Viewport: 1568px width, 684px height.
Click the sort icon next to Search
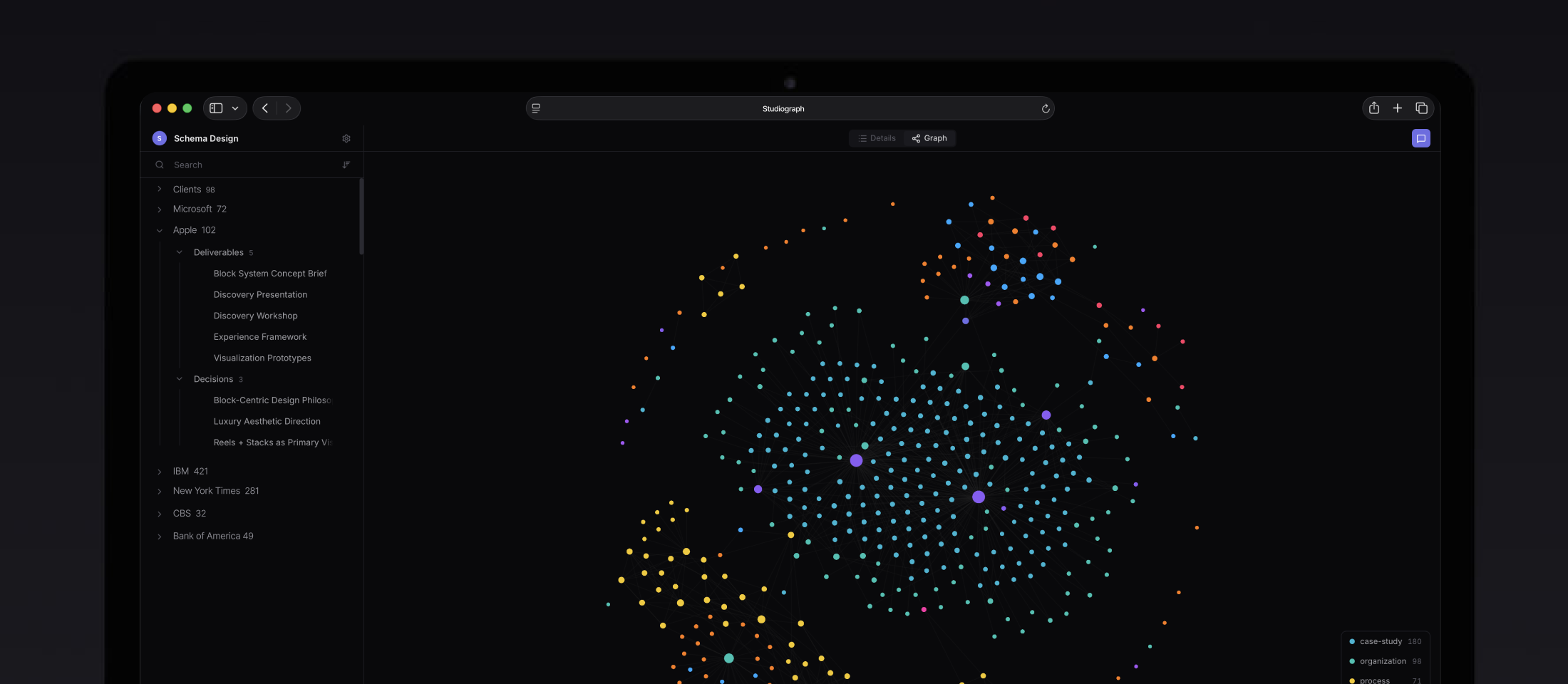[346, 165]
